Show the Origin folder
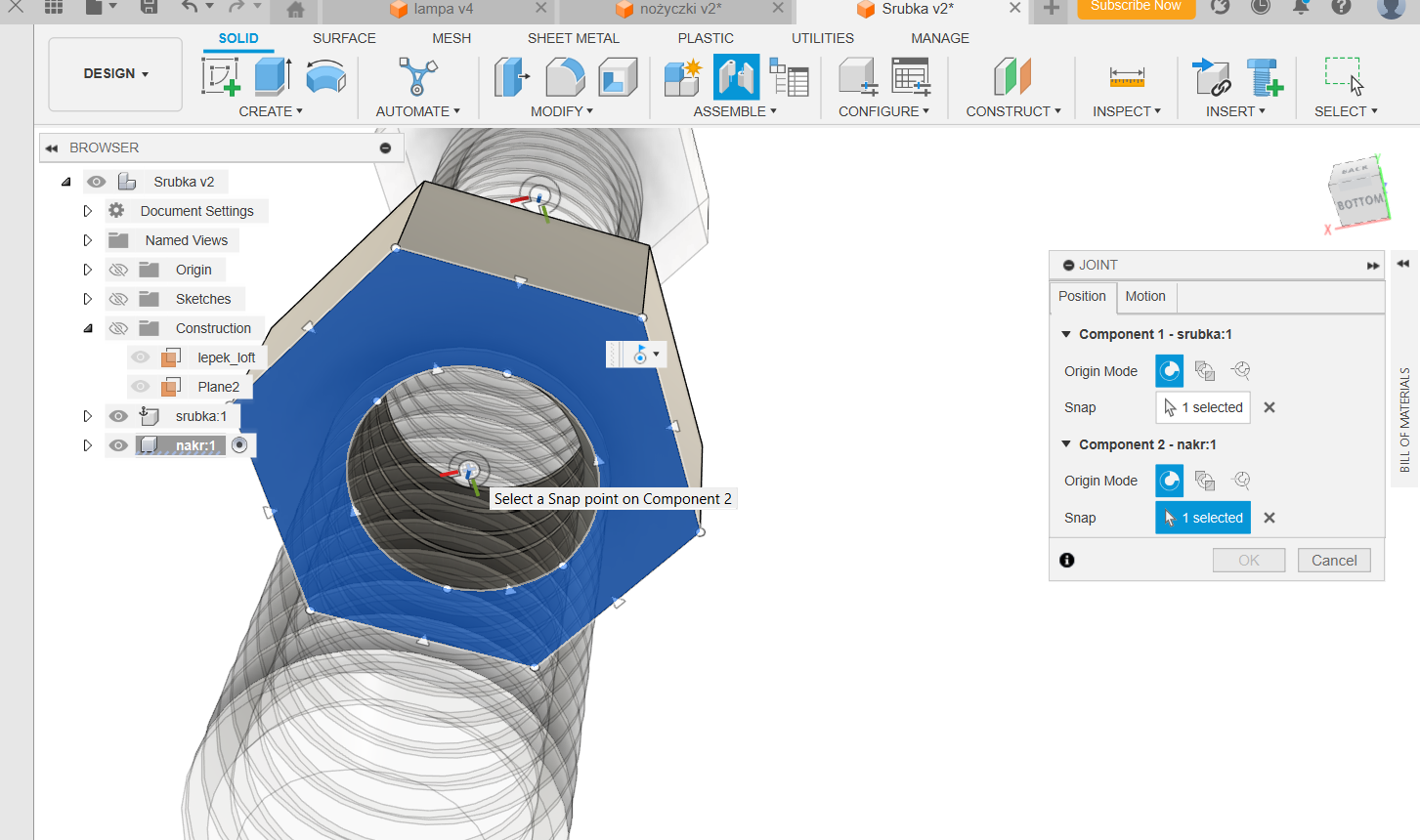 pyautogui.click(x=118, y=270)
